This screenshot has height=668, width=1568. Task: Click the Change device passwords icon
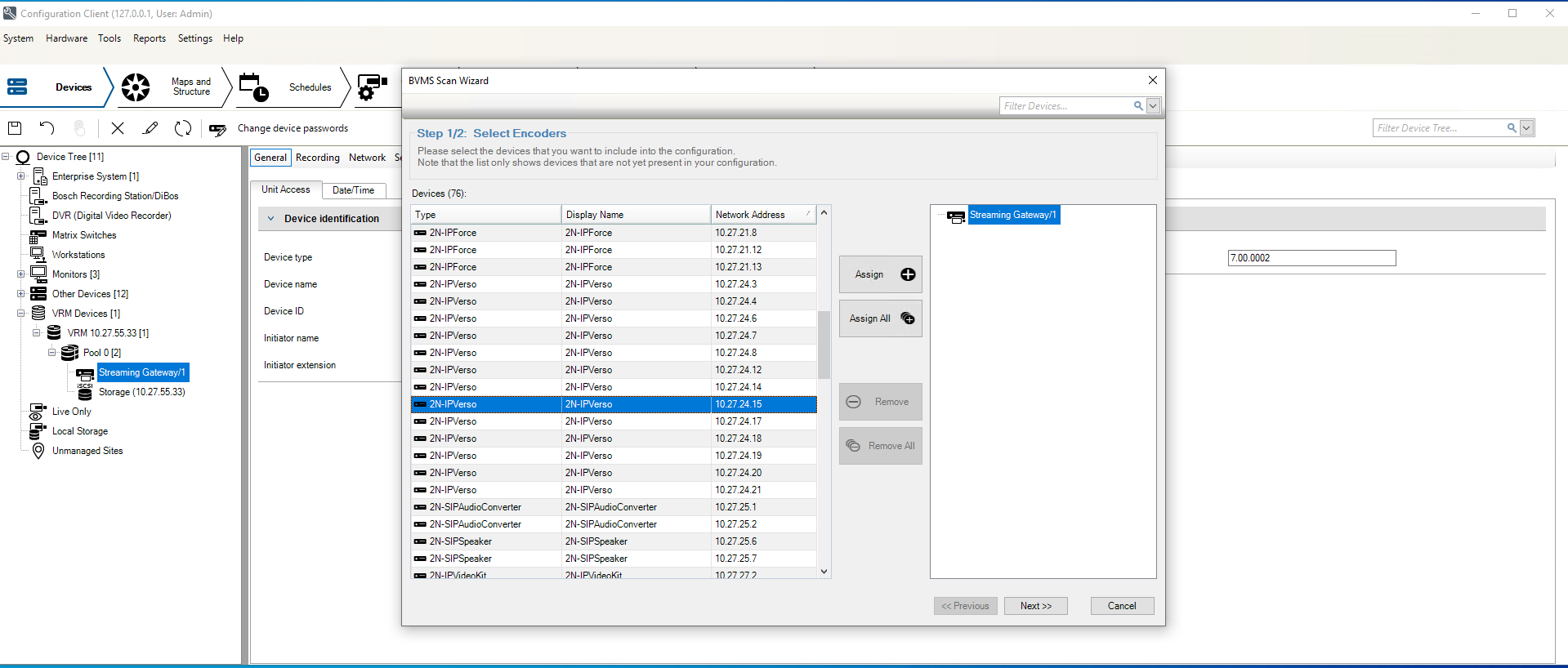[x=217, y=129]
